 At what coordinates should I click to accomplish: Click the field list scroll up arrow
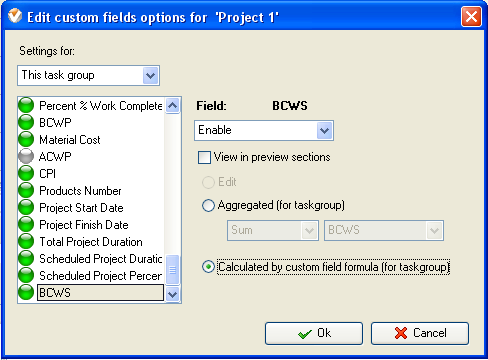[173, 106]
